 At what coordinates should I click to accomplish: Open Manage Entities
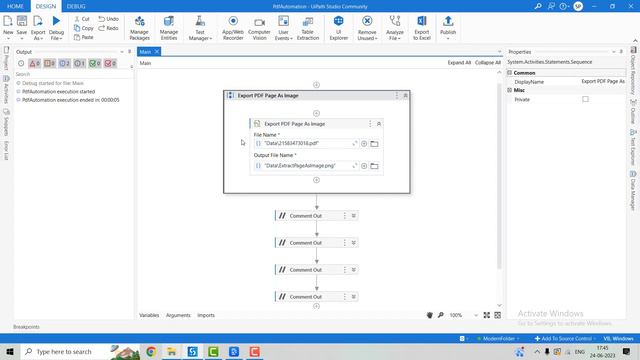pyautogui.click(x=169, y=28)
